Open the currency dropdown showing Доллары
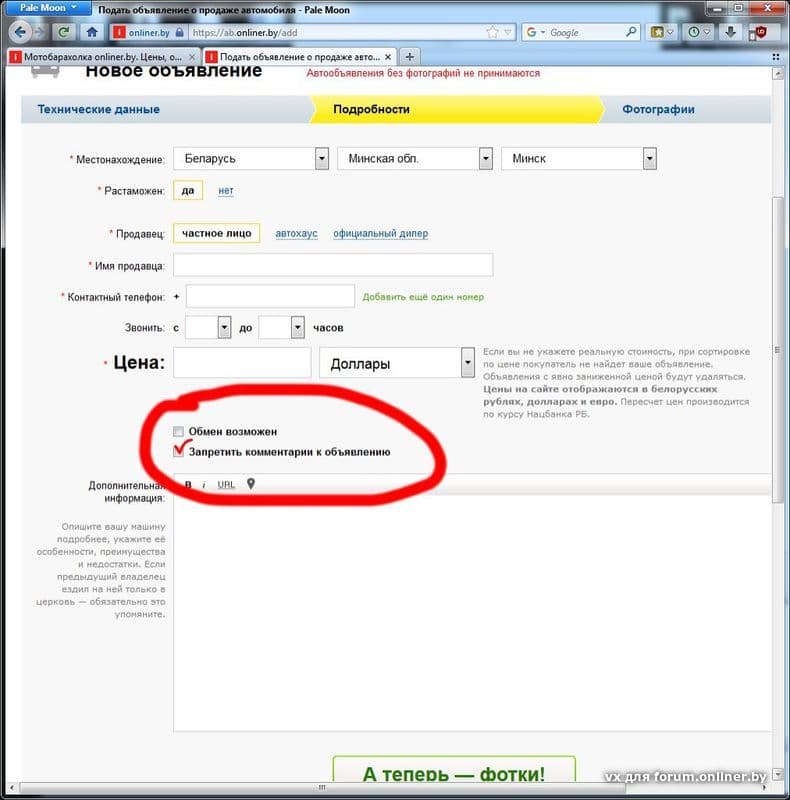 point(397,363)
